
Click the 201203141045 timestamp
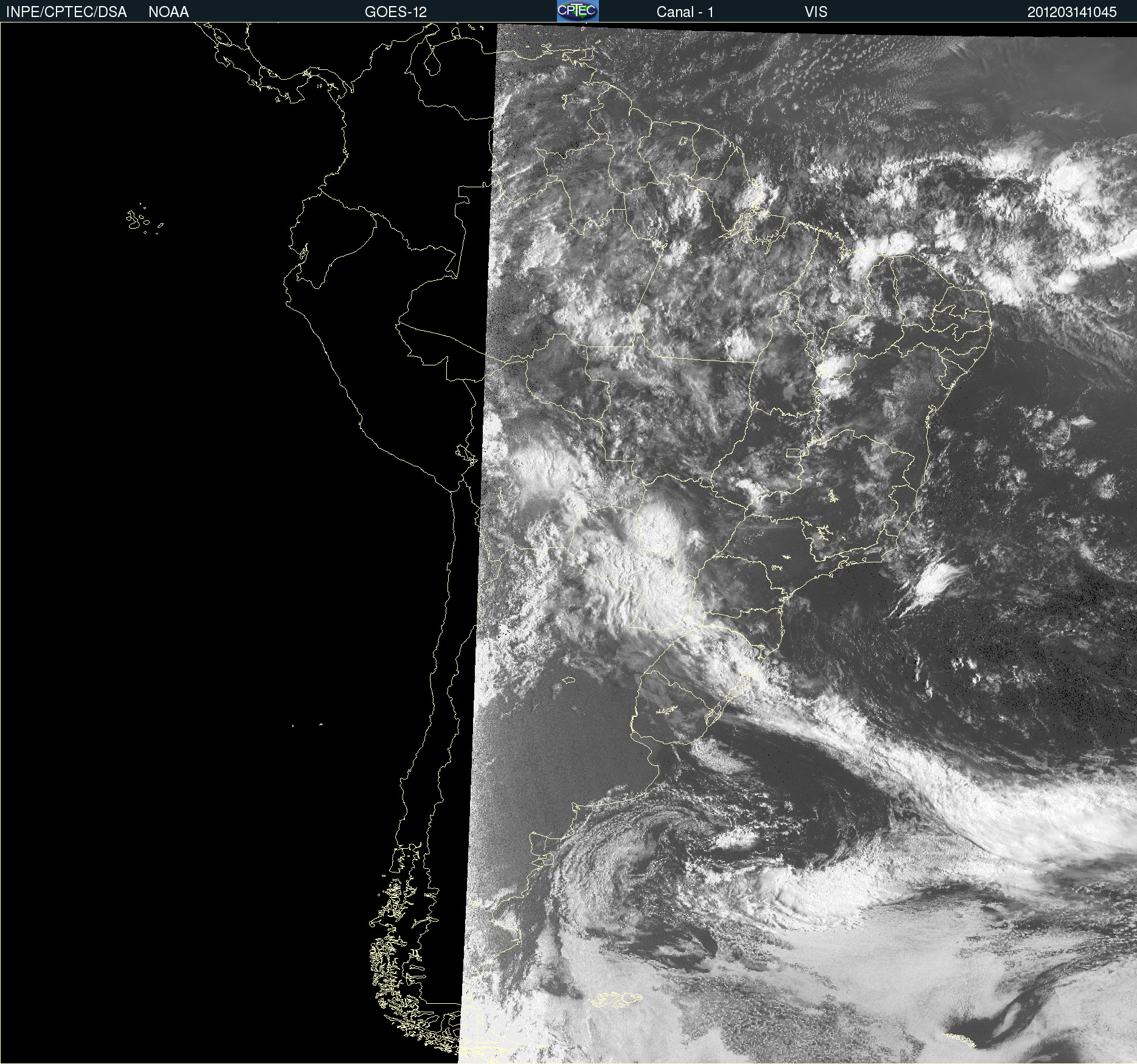tap(1072, 12)
